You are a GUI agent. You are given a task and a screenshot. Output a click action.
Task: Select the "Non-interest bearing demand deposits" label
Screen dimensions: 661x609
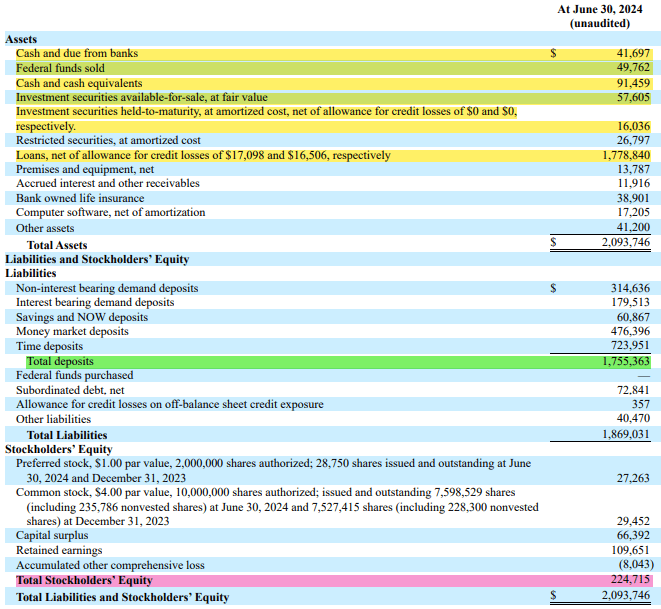point(107,288)
